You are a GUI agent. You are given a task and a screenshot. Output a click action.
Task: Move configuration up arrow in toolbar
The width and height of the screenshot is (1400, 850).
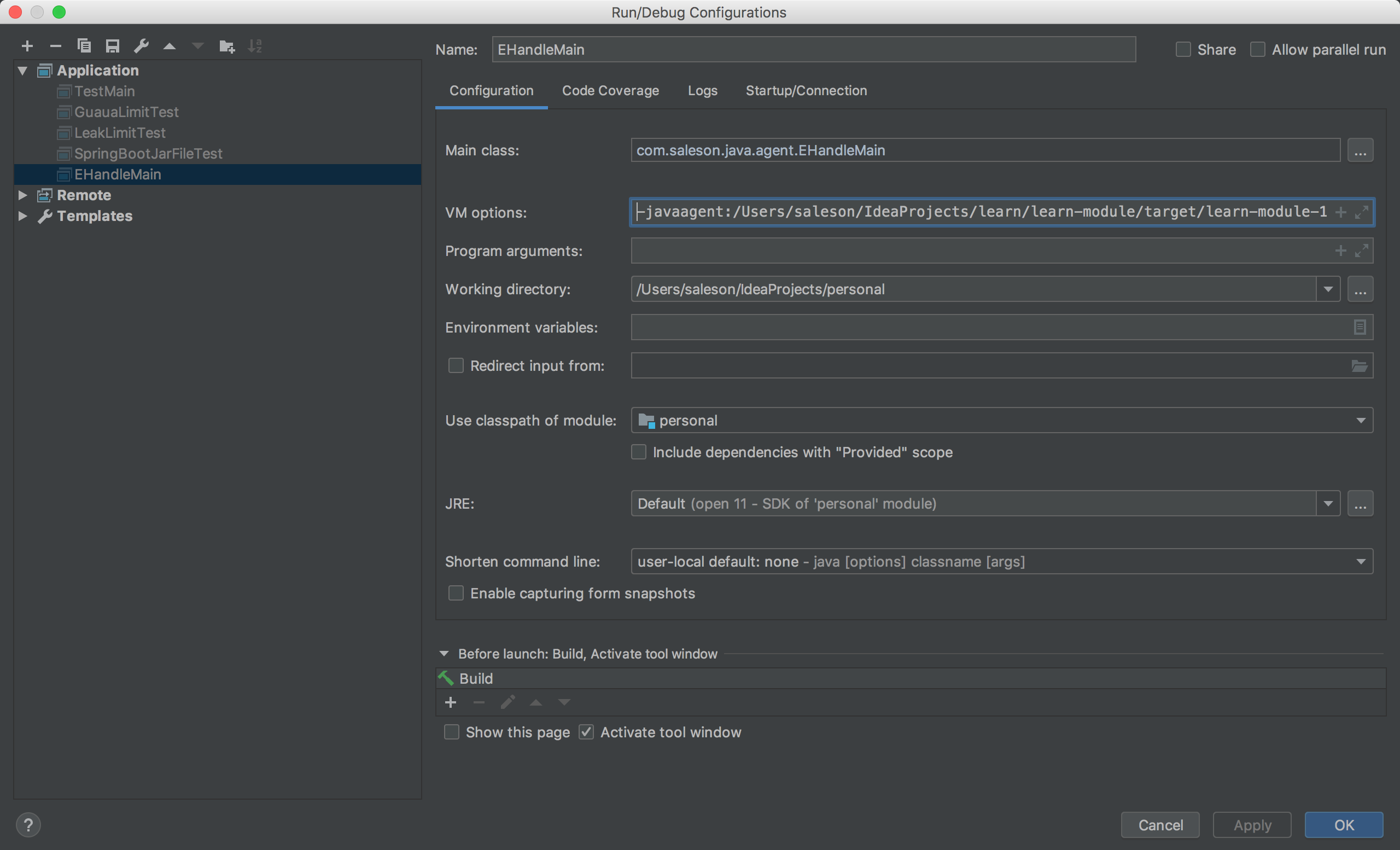[x=170, y=46]
